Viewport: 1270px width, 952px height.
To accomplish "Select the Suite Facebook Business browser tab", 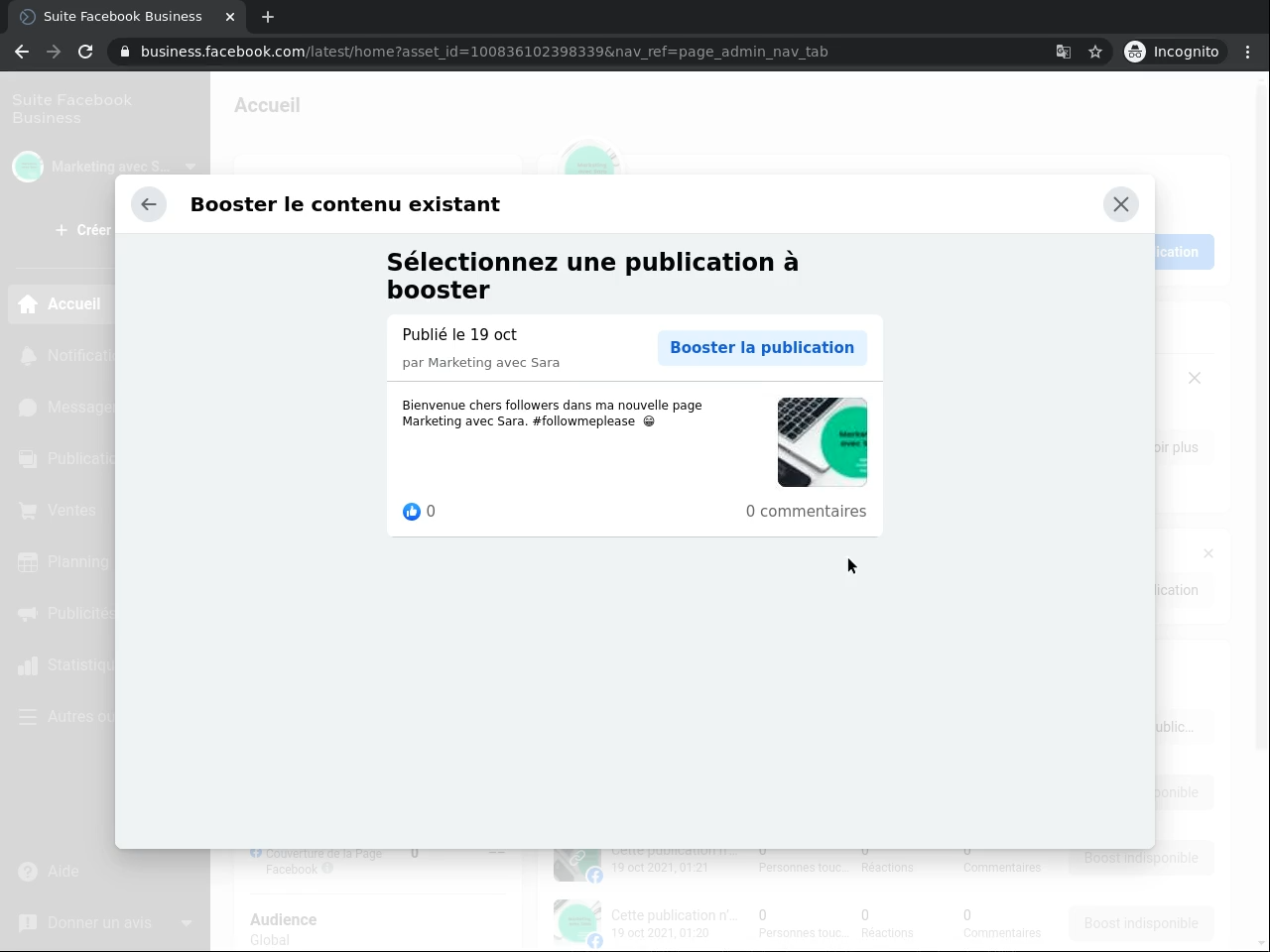I will coord(127,17).
